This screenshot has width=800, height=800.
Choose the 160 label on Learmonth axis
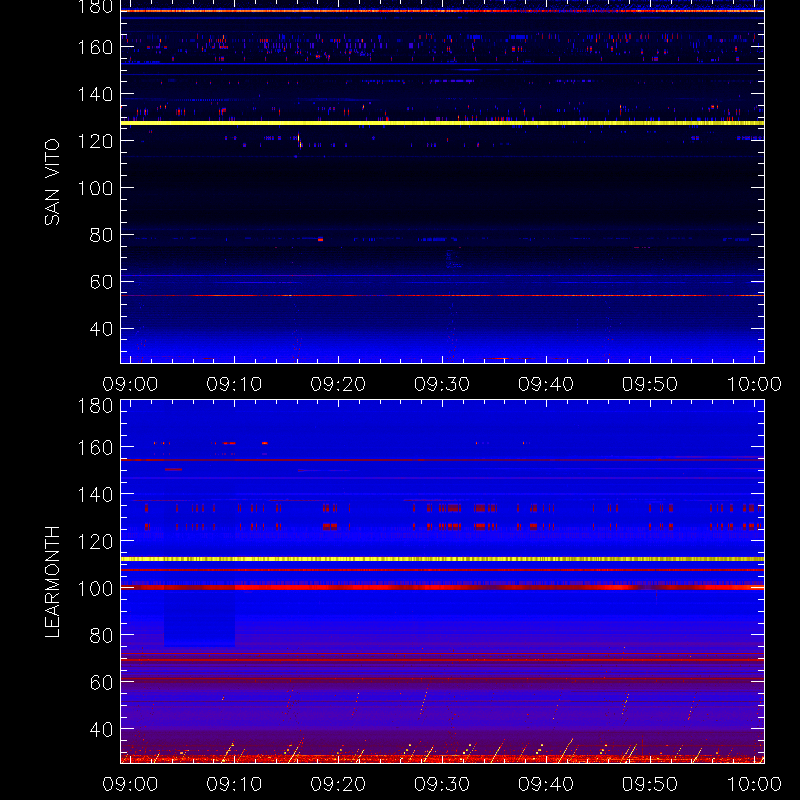pos(95,448)
